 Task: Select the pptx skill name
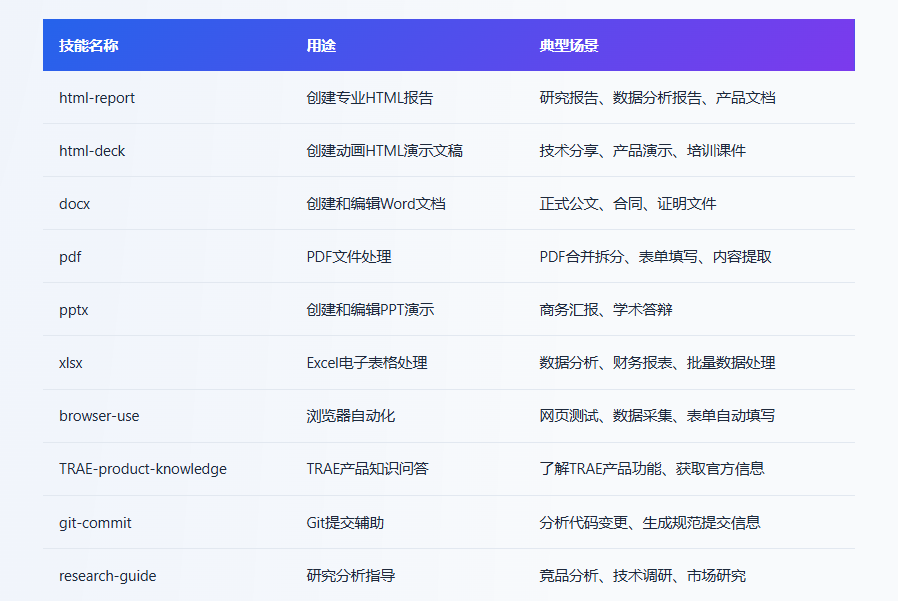point(74,310)
